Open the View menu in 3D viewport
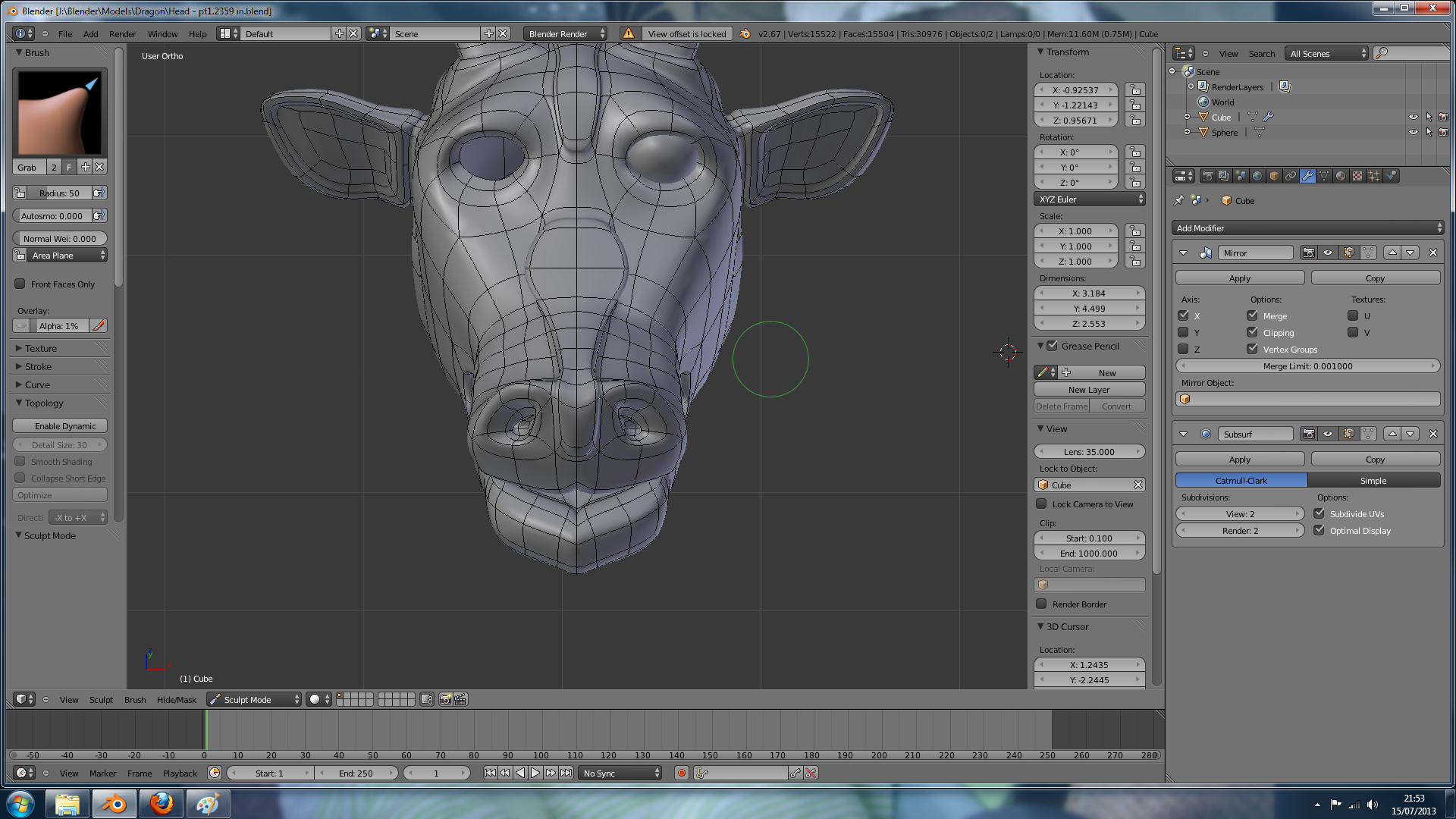The height and width of the screenshot is (819, 1456). pos(67,699)
